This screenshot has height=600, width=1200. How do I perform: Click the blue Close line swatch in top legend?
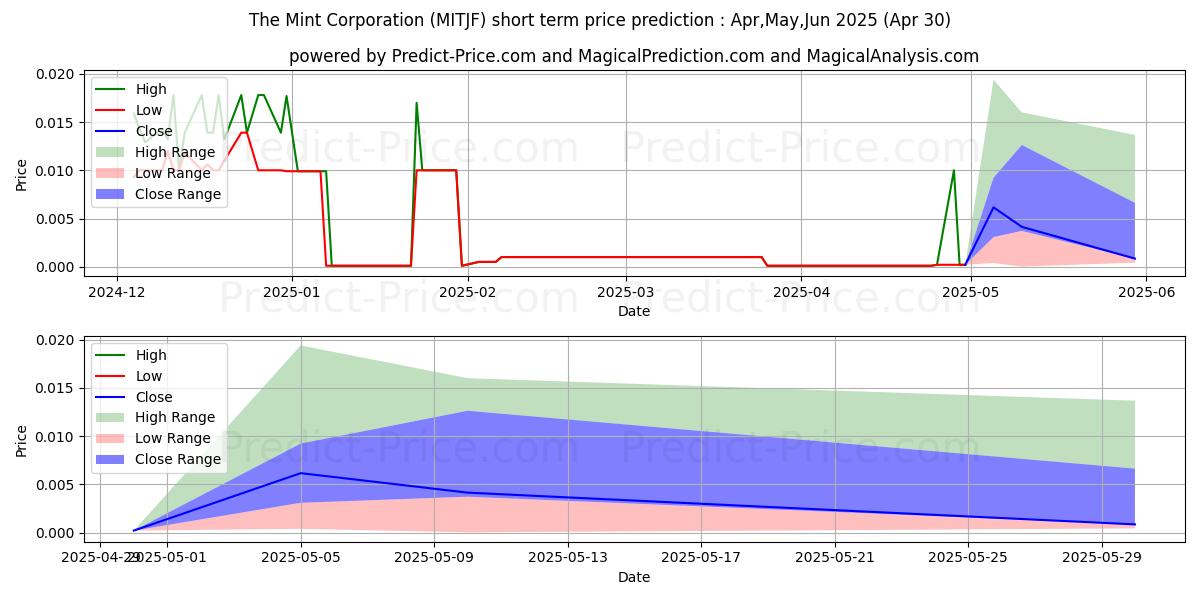coord(111,131)
